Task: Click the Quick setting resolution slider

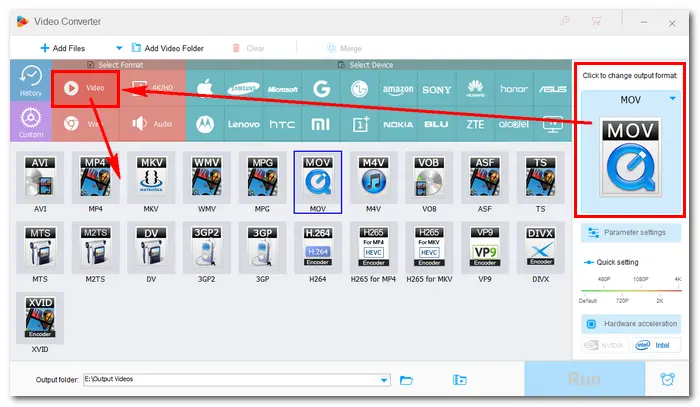Action: click(630, 291)
